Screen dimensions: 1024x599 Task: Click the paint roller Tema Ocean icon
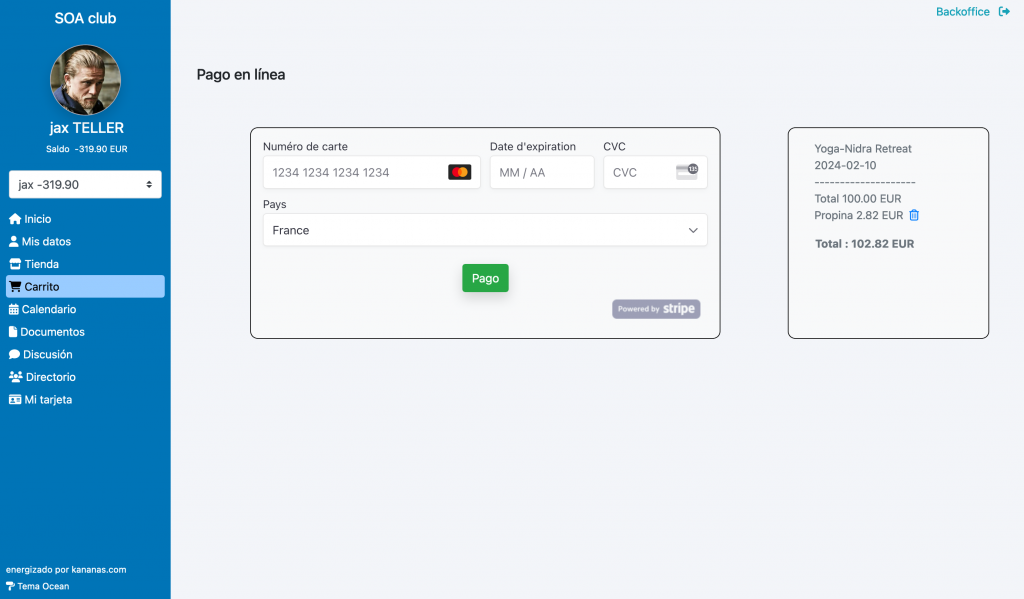(x=10, y=586)
